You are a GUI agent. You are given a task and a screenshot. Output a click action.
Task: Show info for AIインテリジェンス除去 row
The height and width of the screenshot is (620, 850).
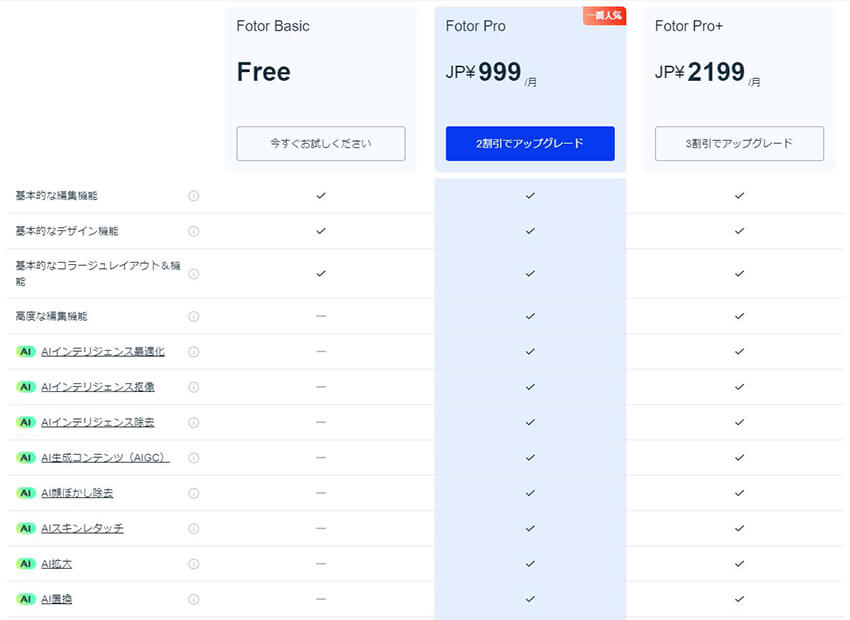(x=194, y=422)
